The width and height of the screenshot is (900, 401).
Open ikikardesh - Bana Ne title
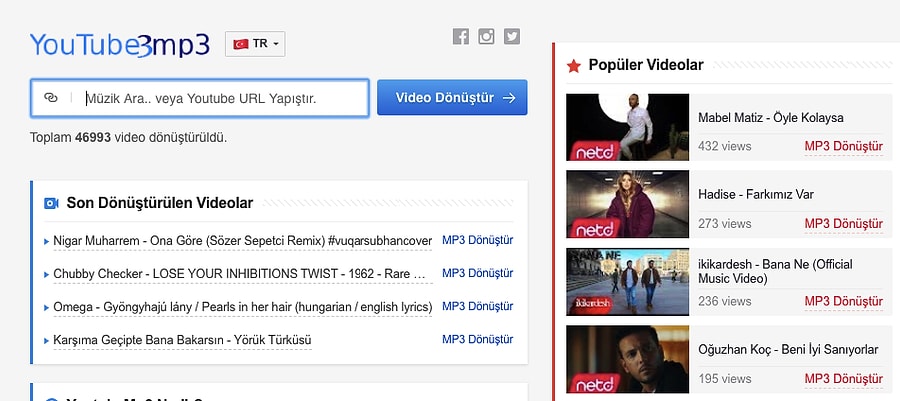(775, 271)
